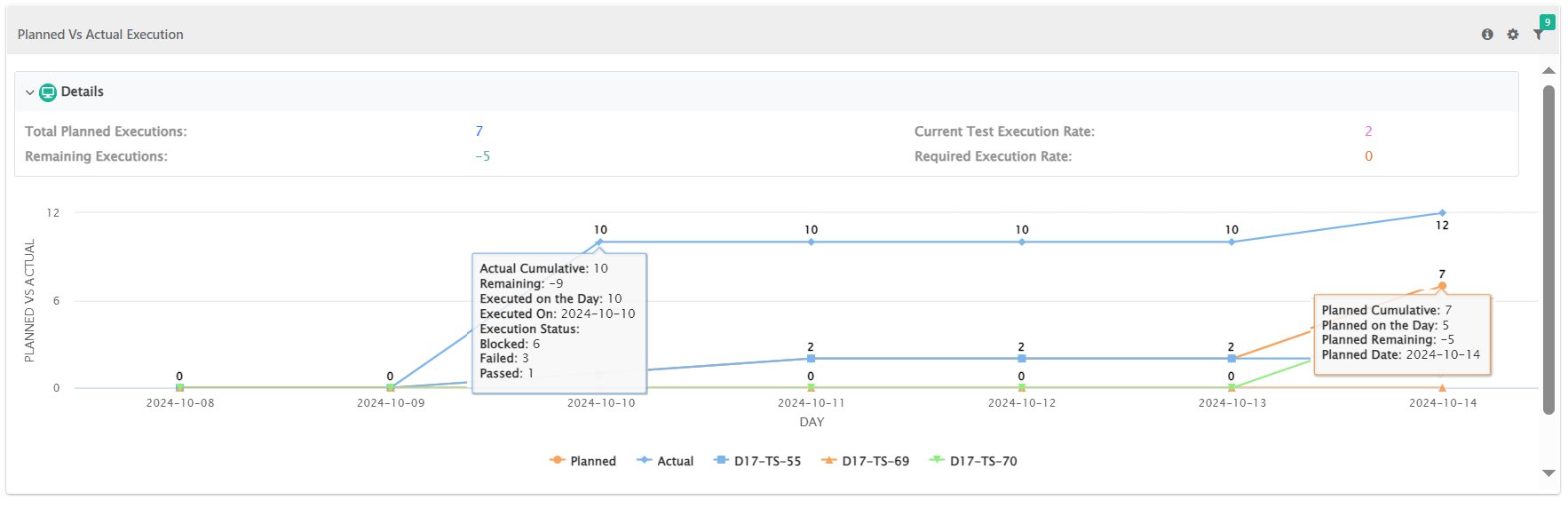The image size is (1568, 508).
Task: Click Total Planned Executions value 7
Action: pos(479,131)
